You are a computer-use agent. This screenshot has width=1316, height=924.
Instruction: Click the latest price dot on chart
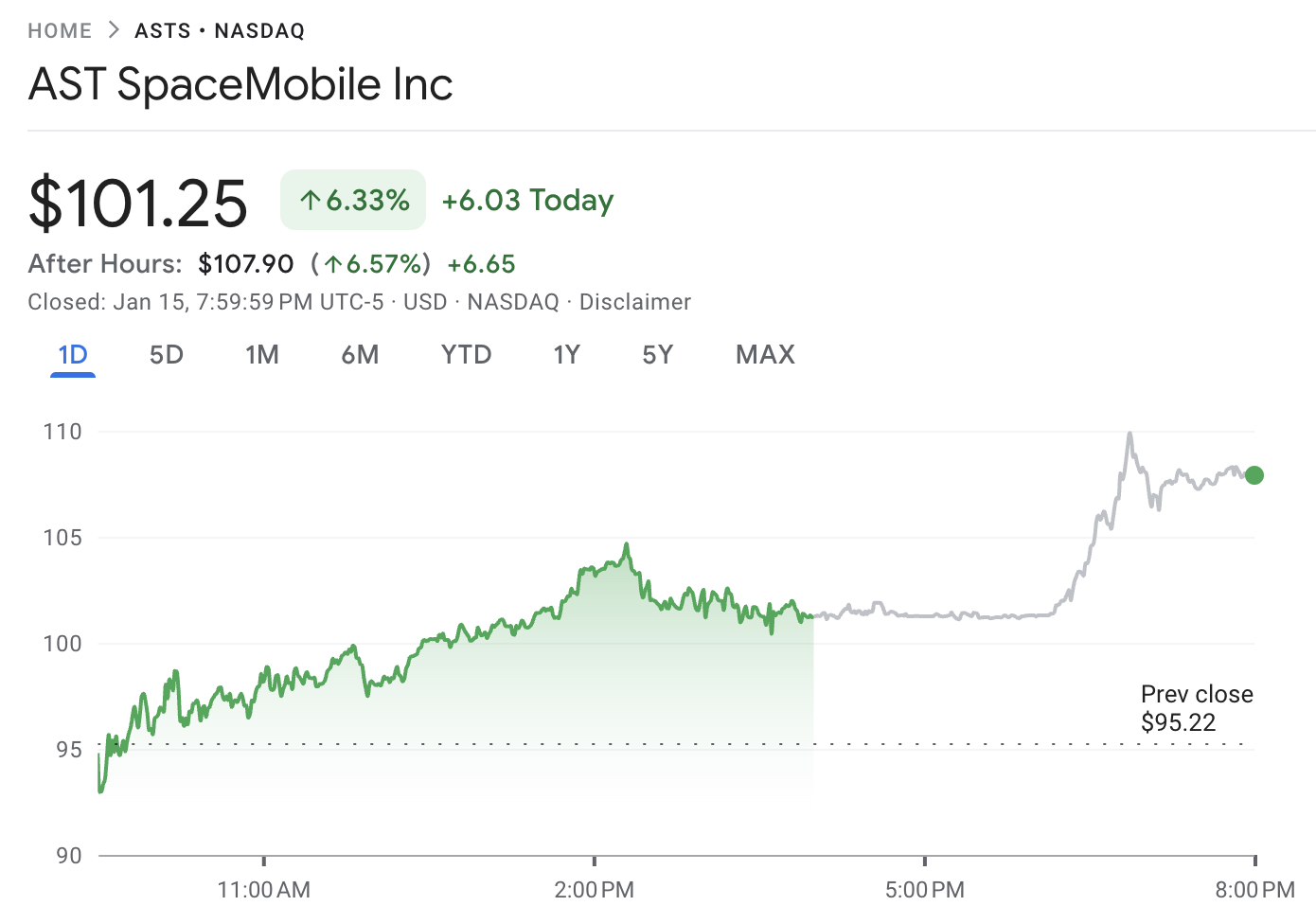[1253, 475]
